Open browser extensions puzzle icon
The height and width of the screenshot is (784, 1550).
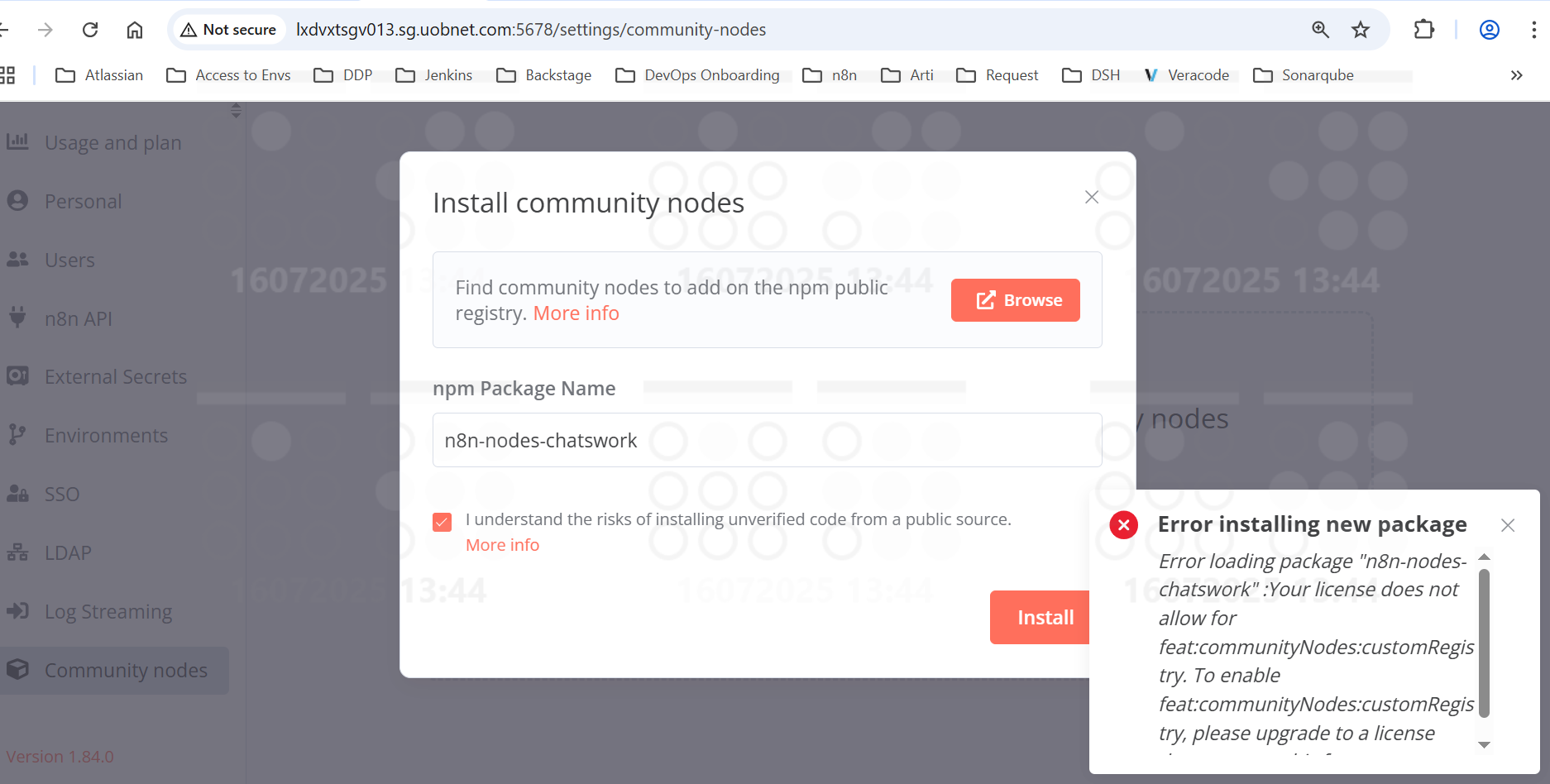coord(1423,30)
